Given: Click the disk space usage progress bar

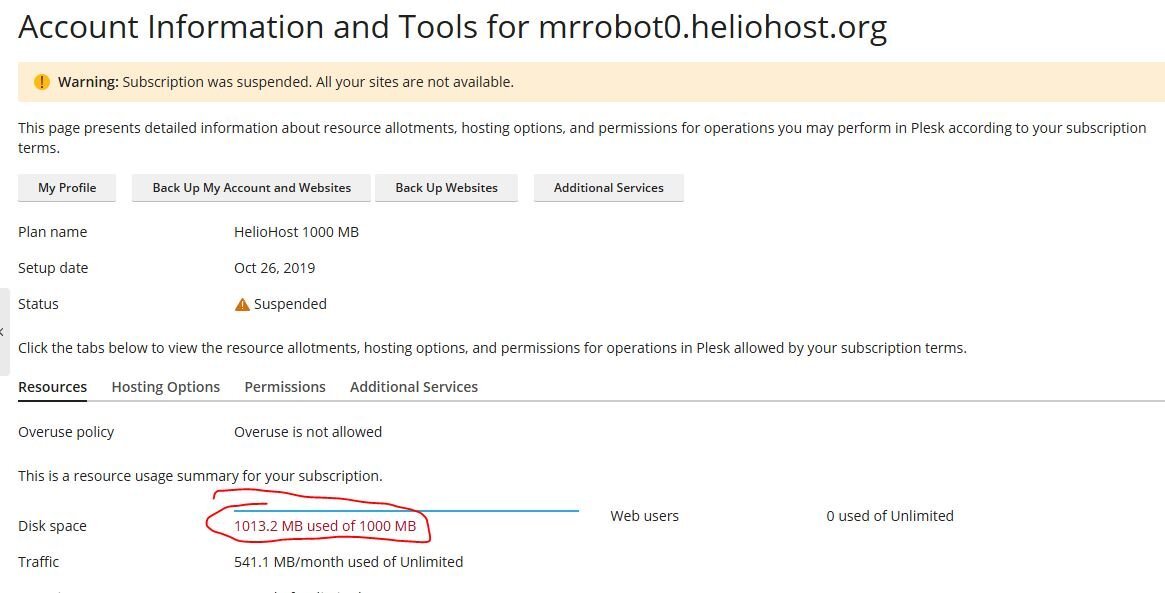Looking at the screenshot, I should [406, 511].
